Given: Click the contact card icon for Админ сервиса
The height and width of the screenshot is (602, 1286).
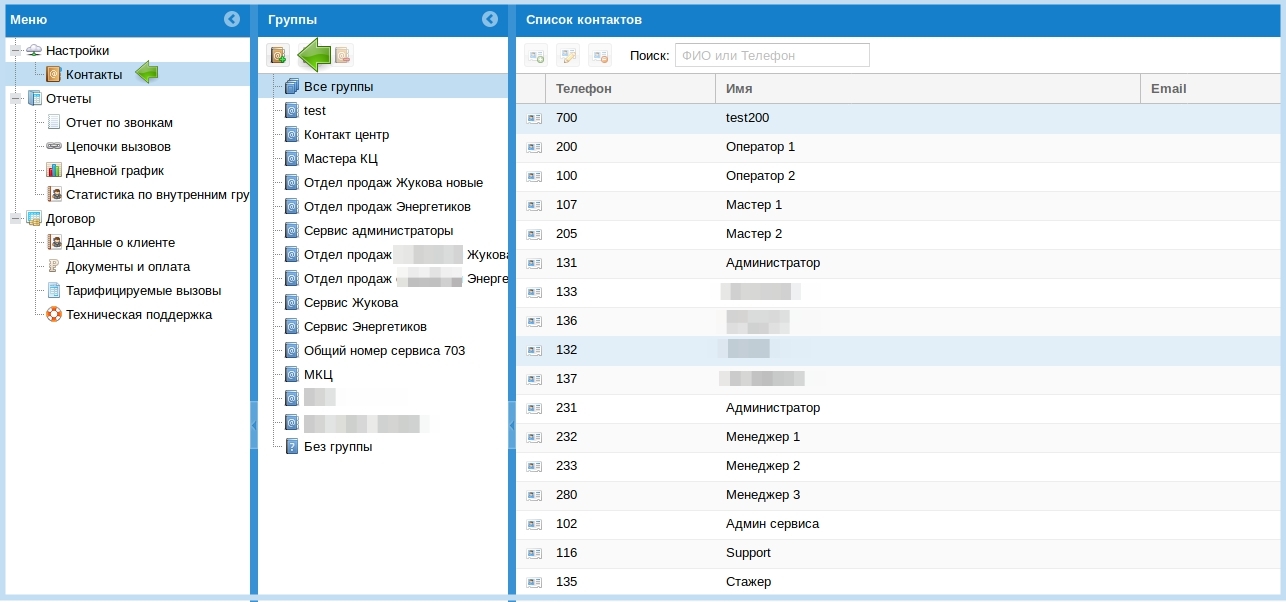Looking at the screenshot, I should coord(534,524).
